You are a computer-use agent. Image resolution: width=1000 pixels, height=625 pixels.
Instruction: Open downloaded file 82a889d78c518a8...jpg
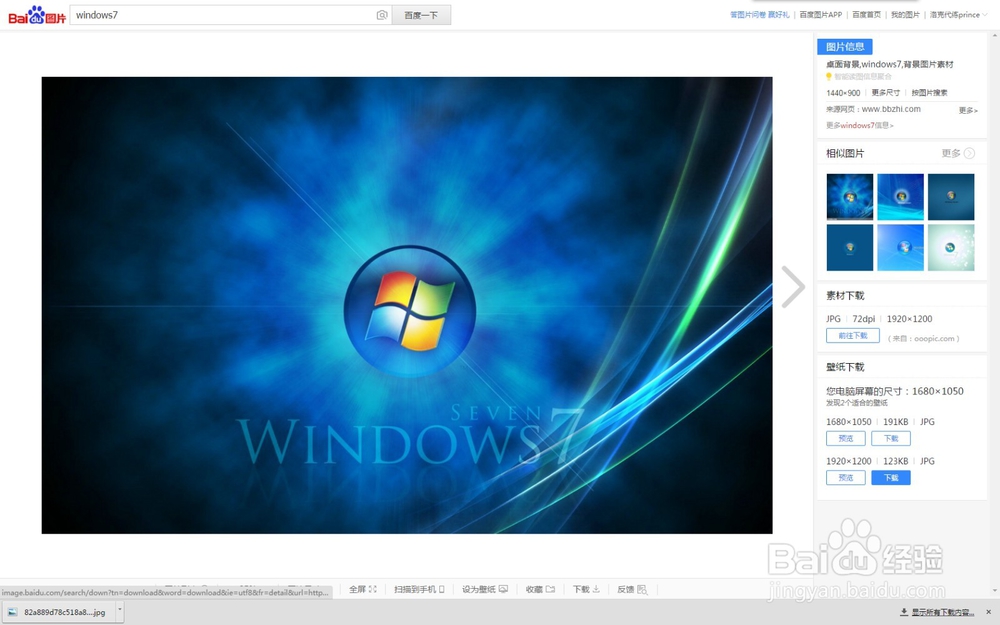[57, 612]
